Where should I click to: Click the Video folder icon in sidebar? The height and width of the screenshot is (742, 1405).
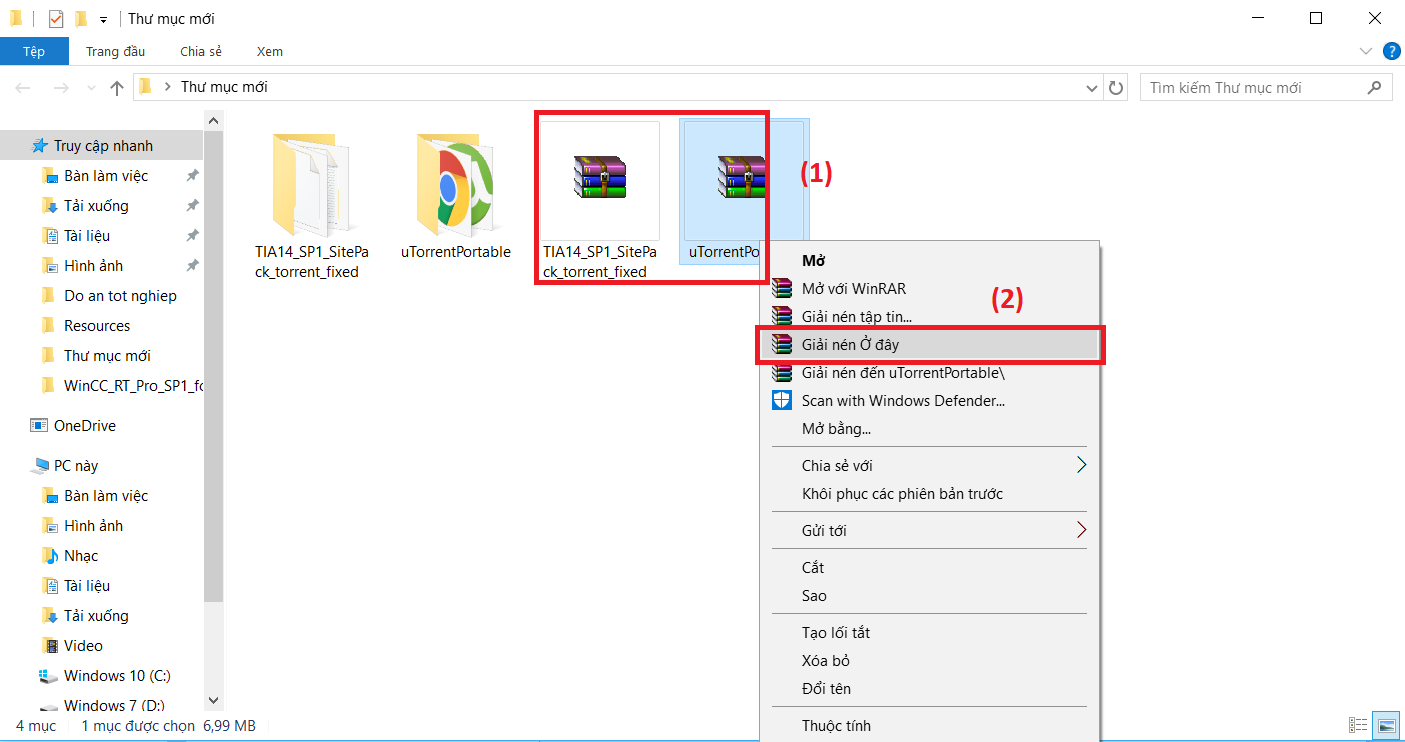[50, 646]
